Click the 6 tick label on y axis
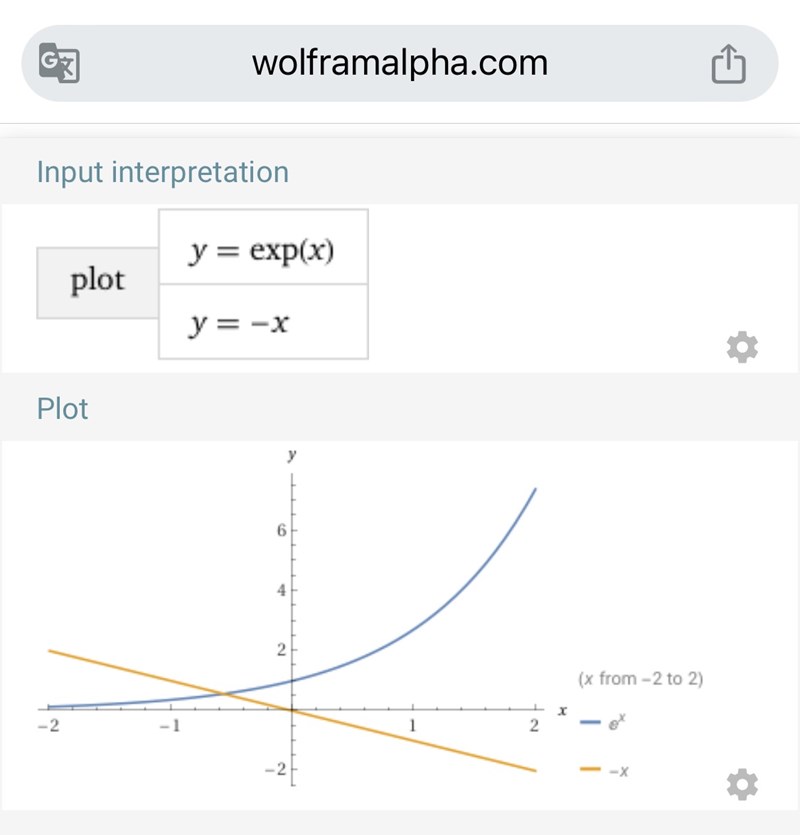The height and width of the screenshot is (835, 800). [282, 530]
